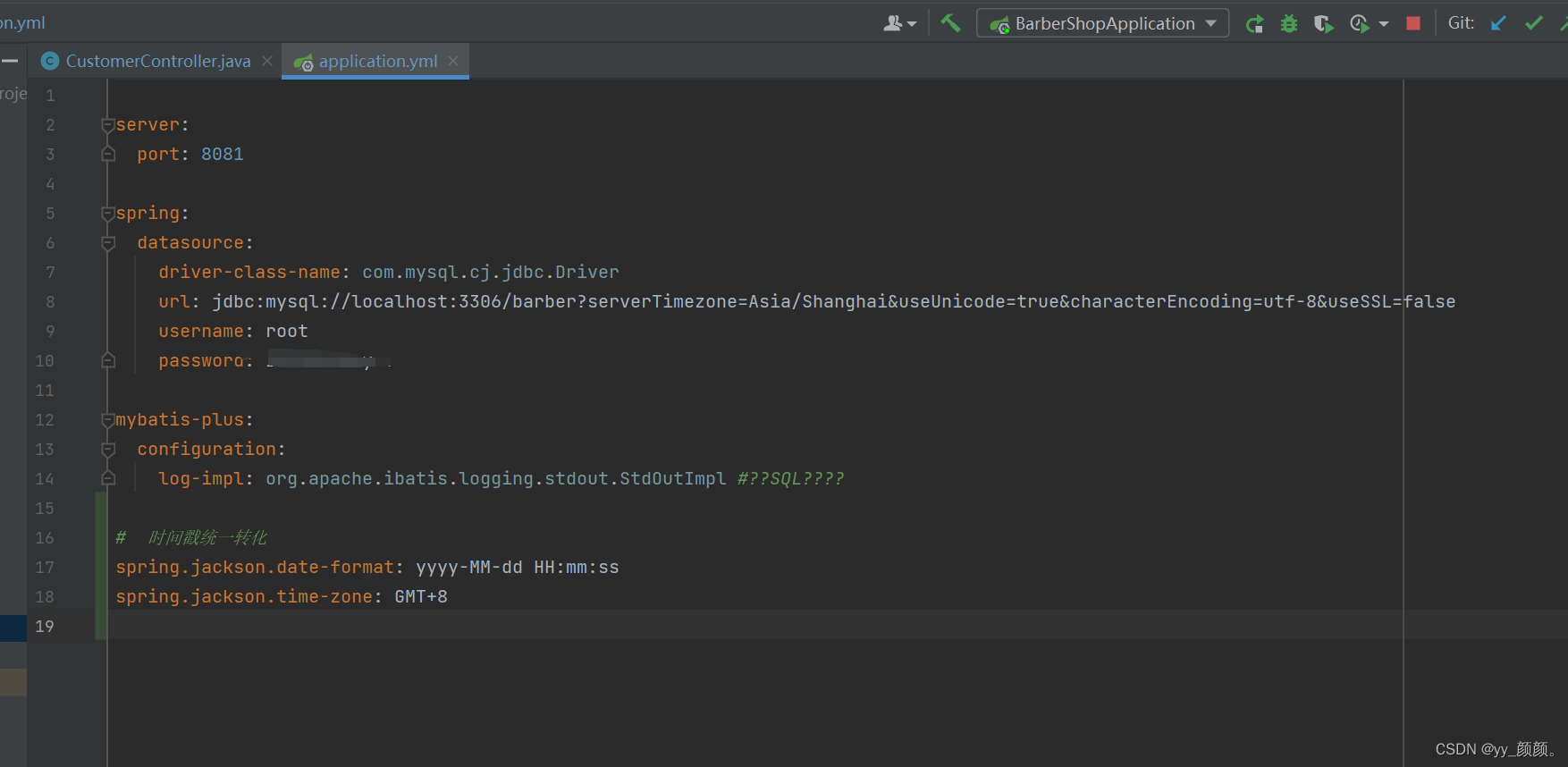
Task: Switch to the CustomerController.java tab
Action: click(158, 61)
